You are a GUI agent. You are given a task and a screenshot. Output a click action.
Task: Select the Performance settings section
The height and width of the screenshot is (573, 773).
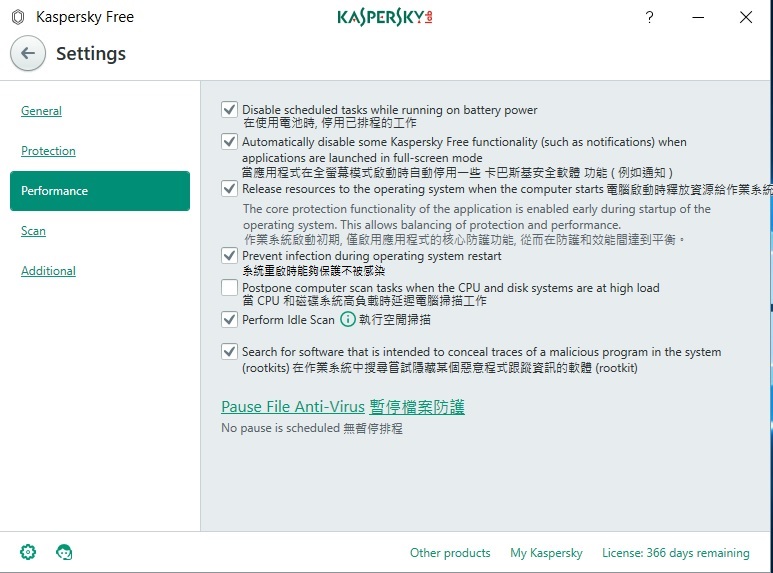(x=100, y=191)
